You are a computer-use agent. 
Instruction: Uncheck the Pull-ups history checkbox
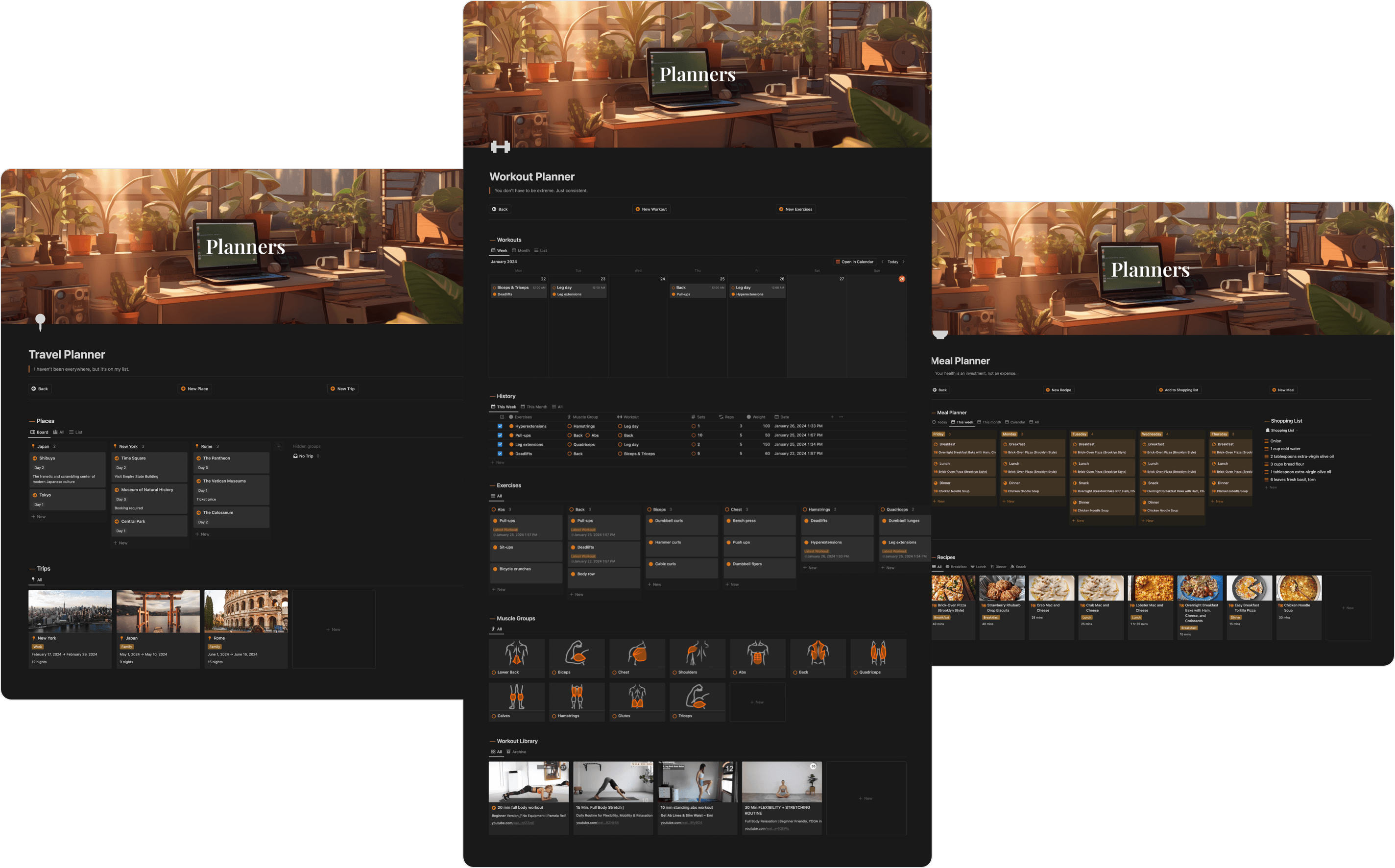[x=500, y=435]
